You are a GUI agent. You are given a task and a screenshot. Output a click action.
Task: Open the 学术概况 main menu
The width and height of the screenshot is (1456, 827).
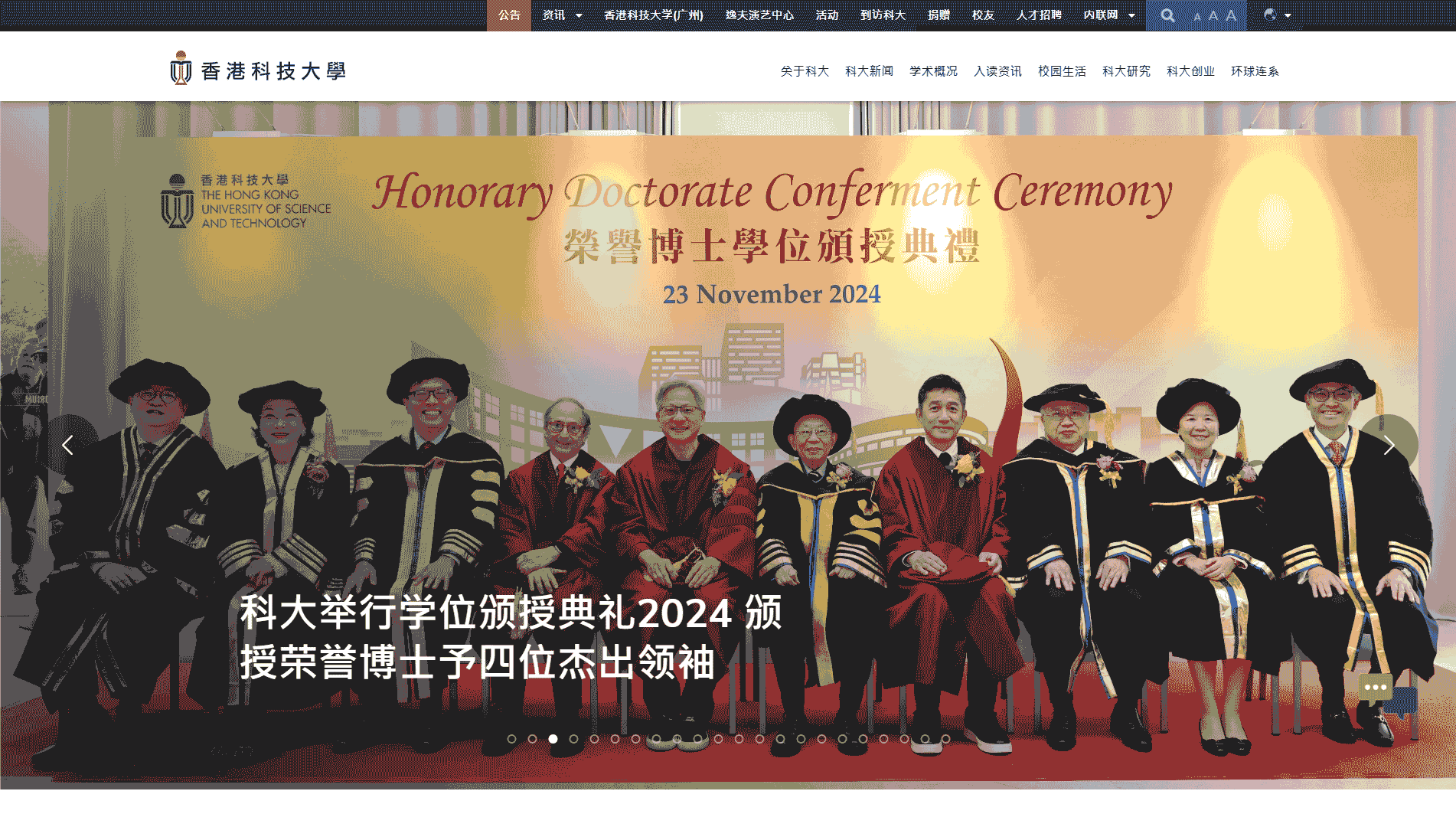(x=933, y=71)
